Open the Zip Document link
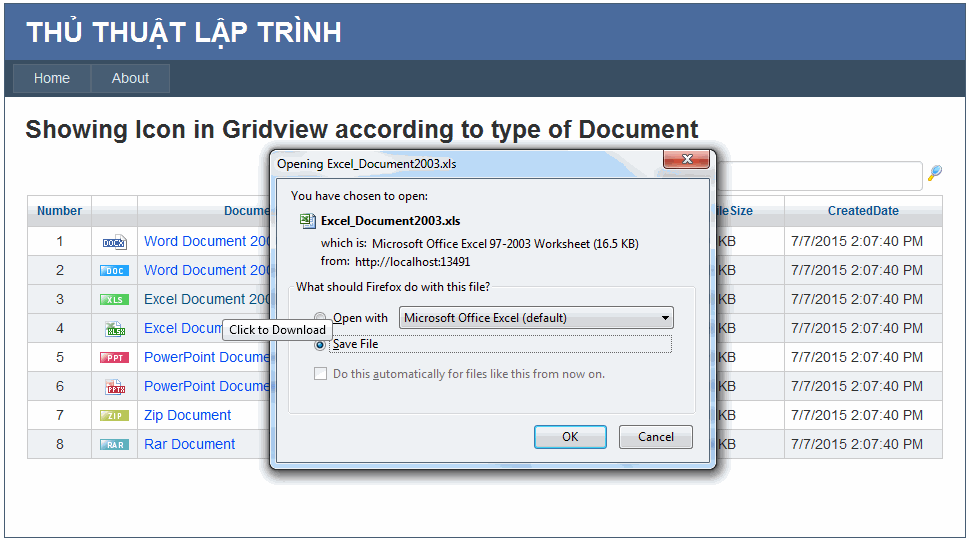 tap(187, 415)
